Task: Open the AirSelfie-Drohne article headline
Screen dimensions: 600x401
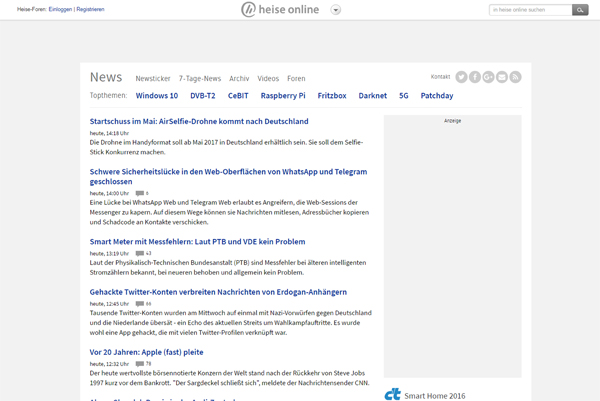Action: 199,121
